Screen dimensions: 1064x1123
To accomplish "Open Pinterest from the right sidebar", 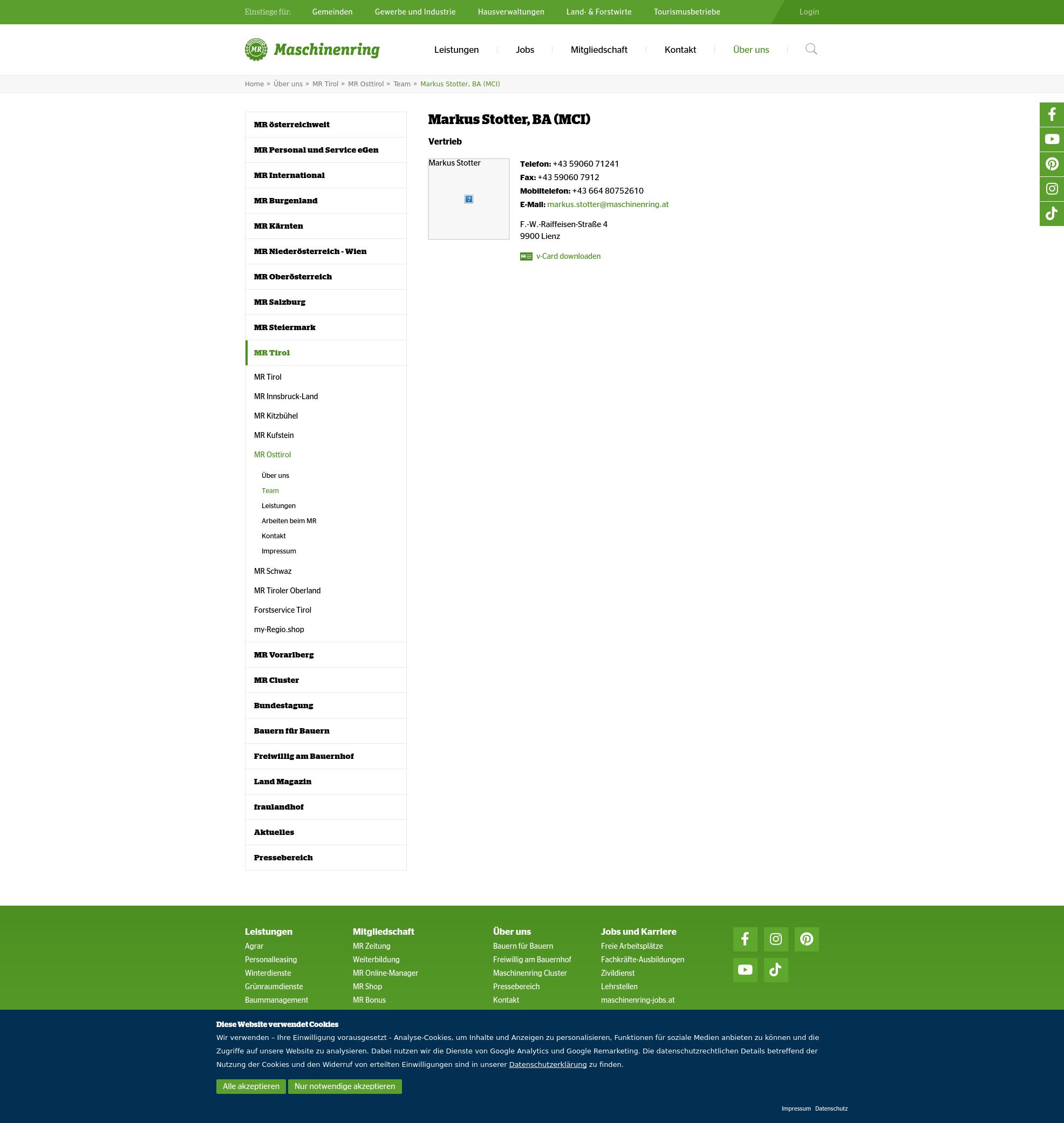I will (x=1052, y=165).
